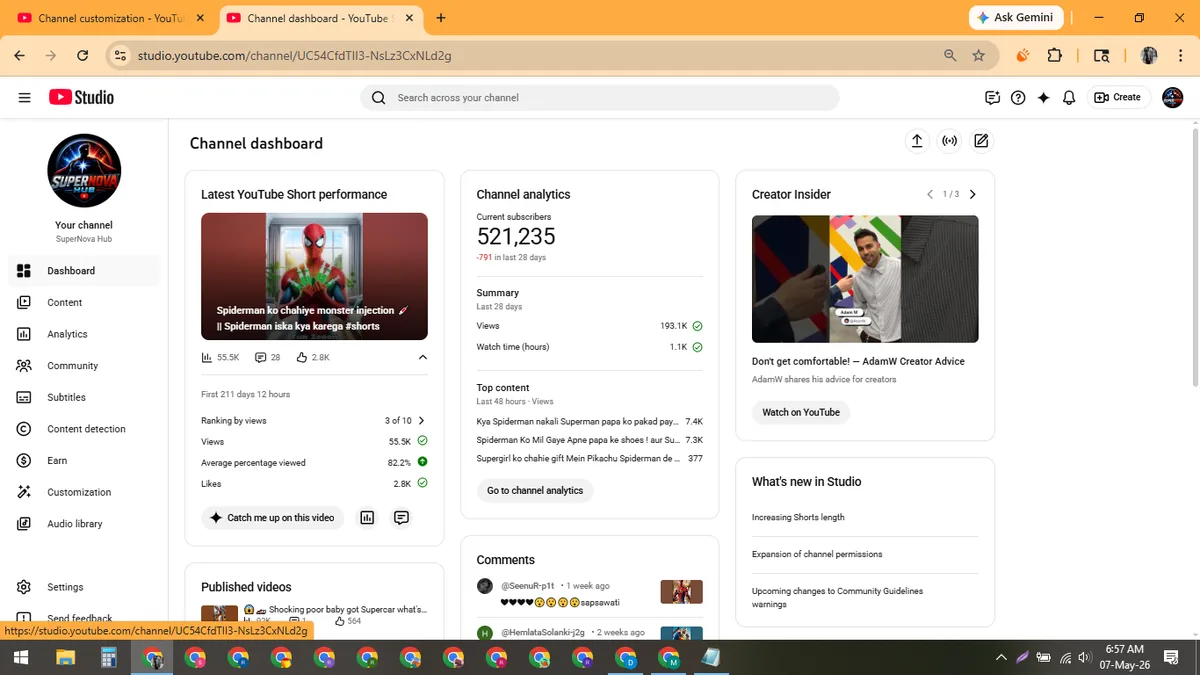Open the notifications bell

[x=1069, y=98]
